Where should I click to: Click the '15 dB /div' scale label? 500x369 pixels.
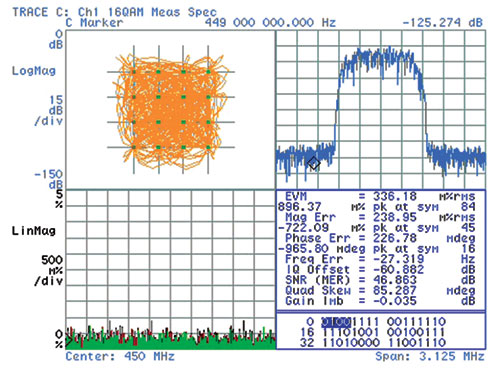point(49,110)
